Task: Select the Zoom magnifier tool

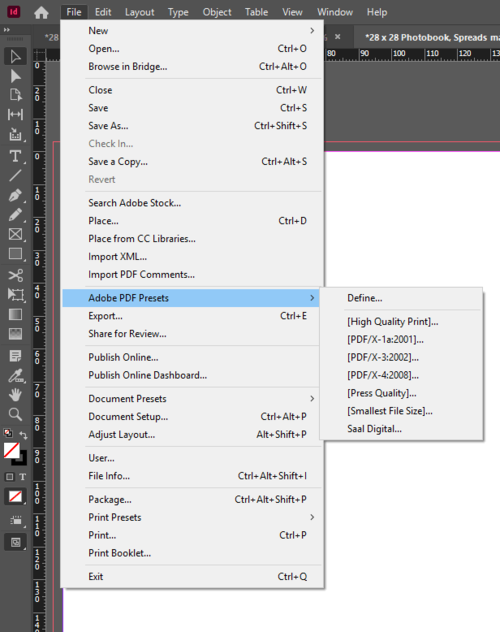Action: [15, 414]
